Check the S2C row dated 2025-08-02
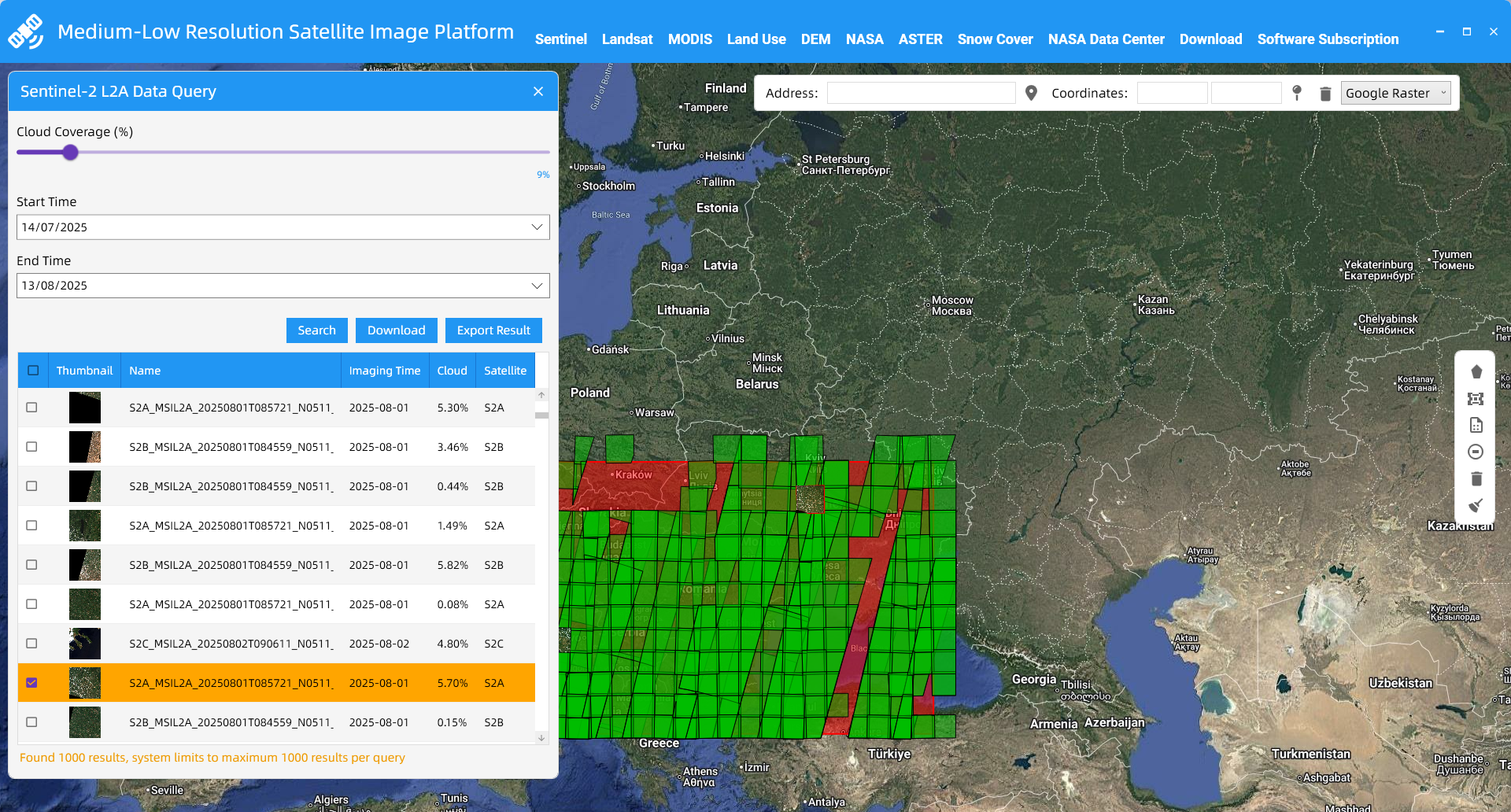The width and height of the screenshot is (1511, 812). [x=31, y=644]
